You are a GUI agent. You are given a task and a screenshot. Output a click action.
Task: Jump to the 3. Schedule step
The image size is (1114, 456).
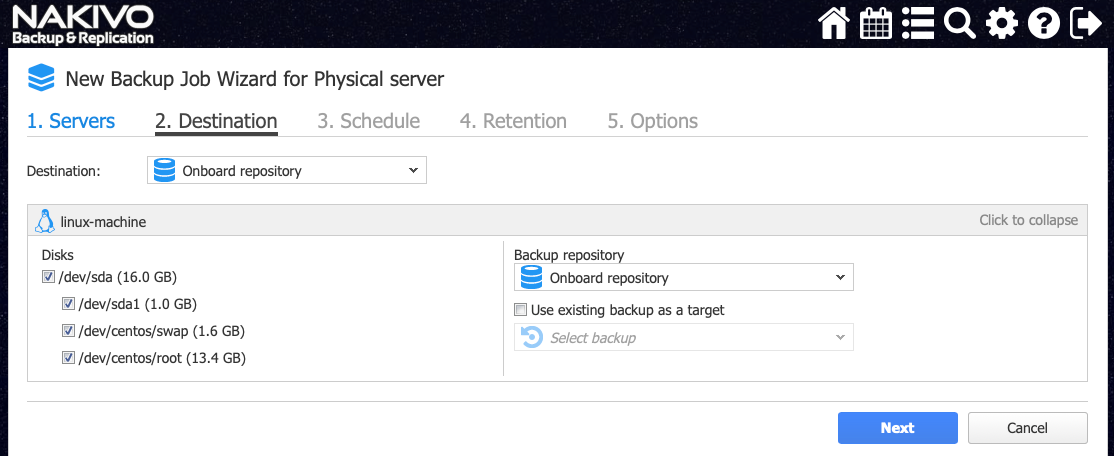[368, 121]
